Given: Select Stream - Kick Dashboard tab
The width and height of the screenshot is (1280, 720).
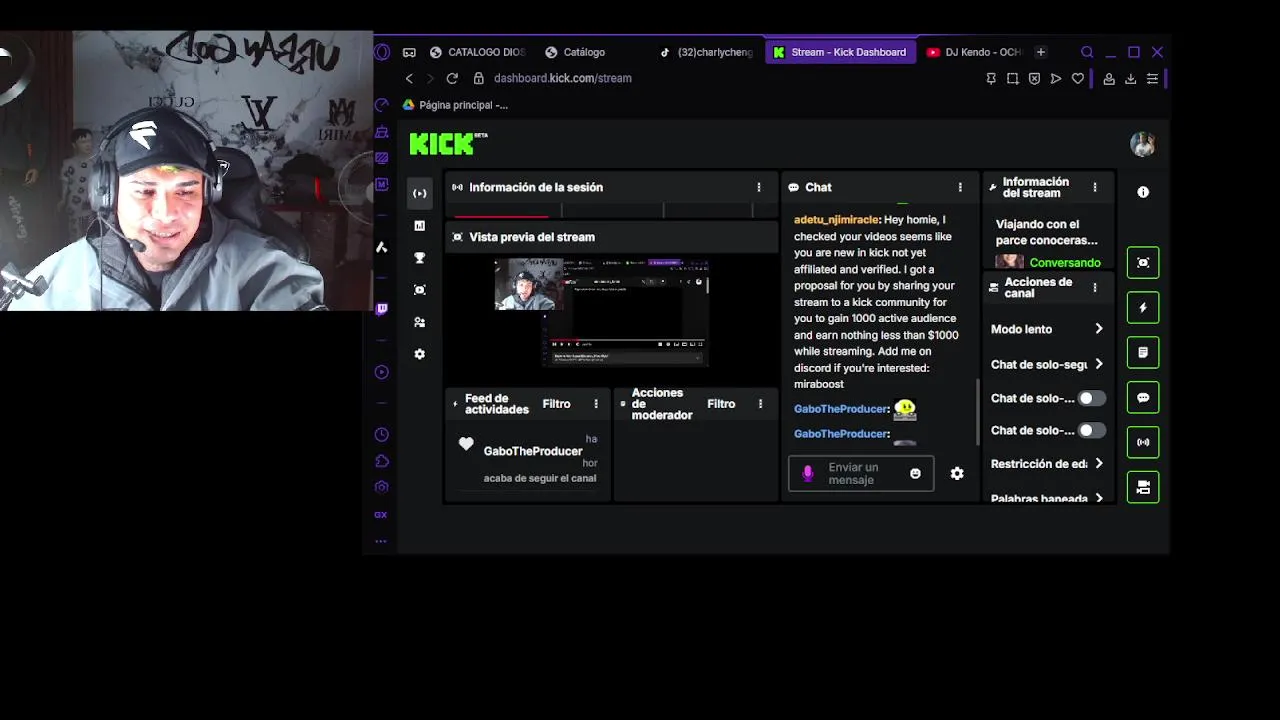Looking at the screenshot, I should (x=840, y=52).
